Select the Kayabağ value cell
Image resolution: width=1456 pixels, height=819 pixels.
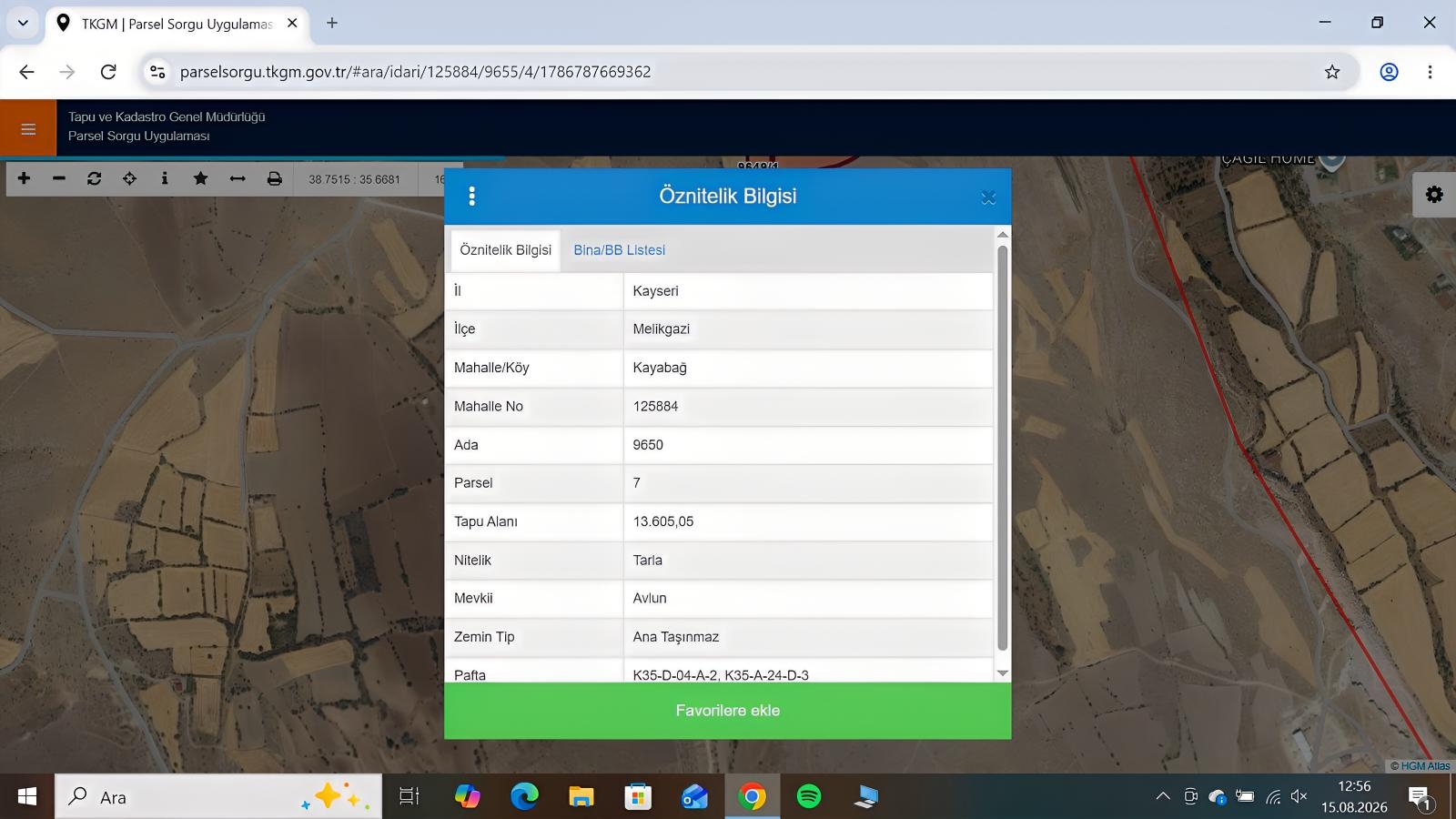click(x=808, y=368)
